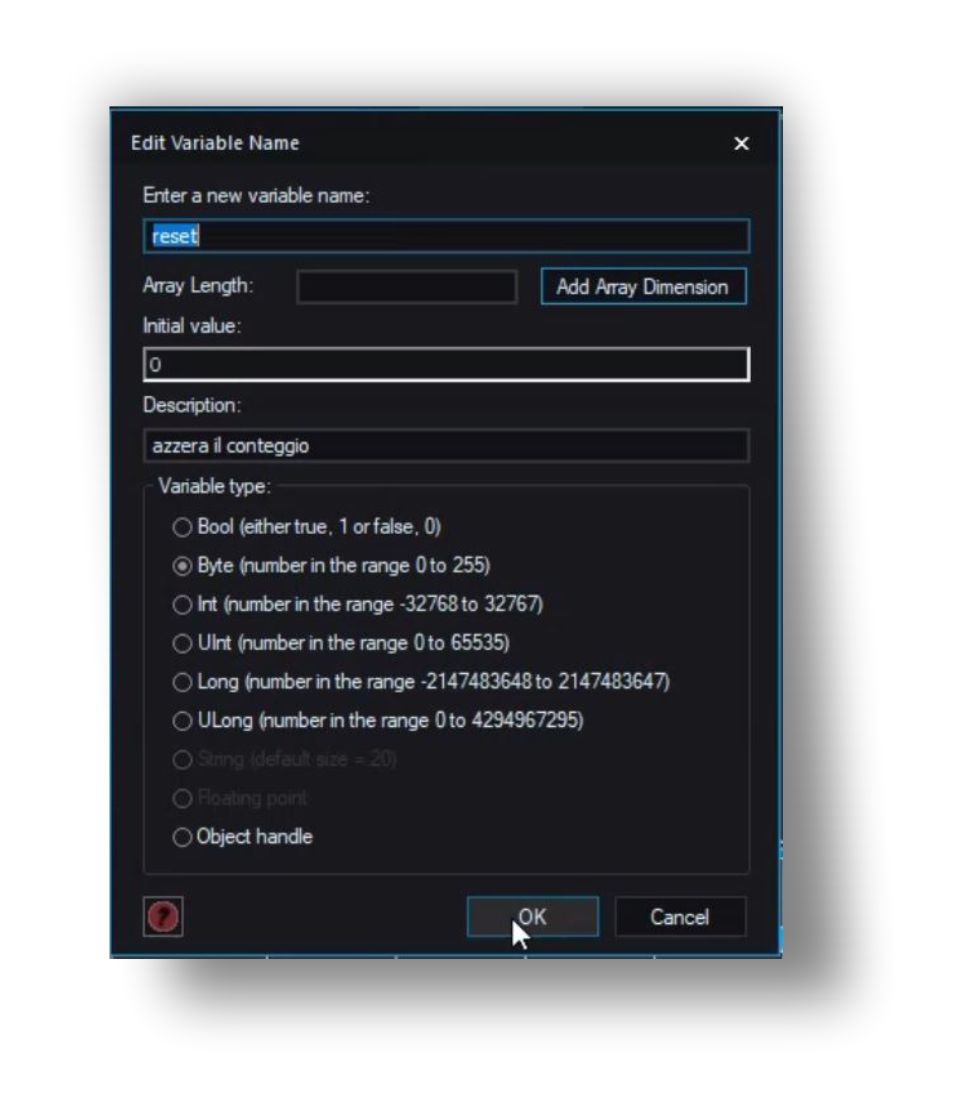Click the Description field with azzera il conteggio
This screenshot has width=956, height=1104.
pos(446,446)
